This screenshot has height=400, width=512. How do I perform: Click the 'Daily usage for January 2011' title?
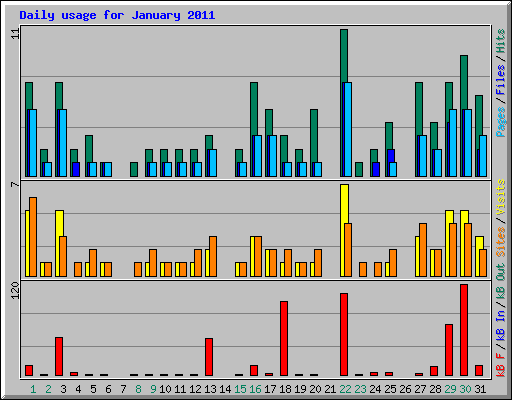(x=117, y=15)
